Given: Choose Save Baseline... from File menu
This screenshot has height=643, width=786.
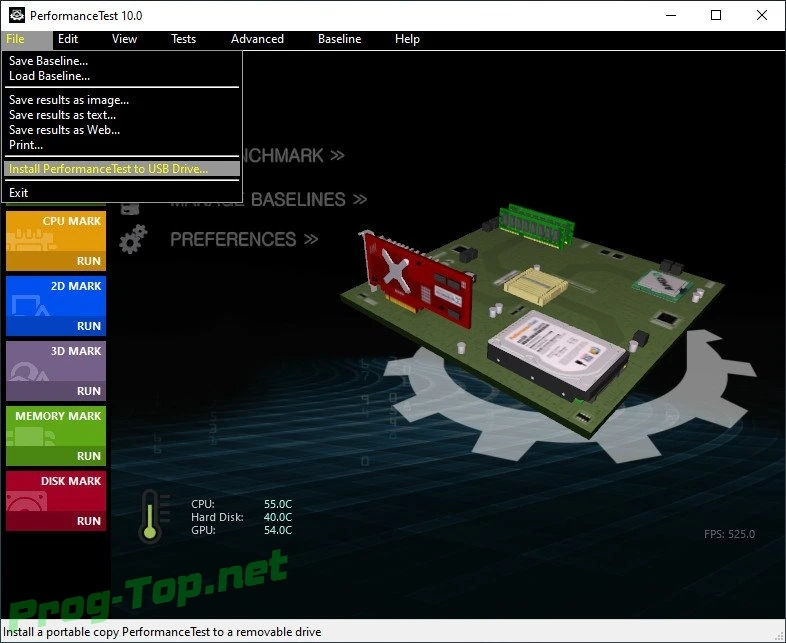Looking at the screenshot, I should pos(121,61).
